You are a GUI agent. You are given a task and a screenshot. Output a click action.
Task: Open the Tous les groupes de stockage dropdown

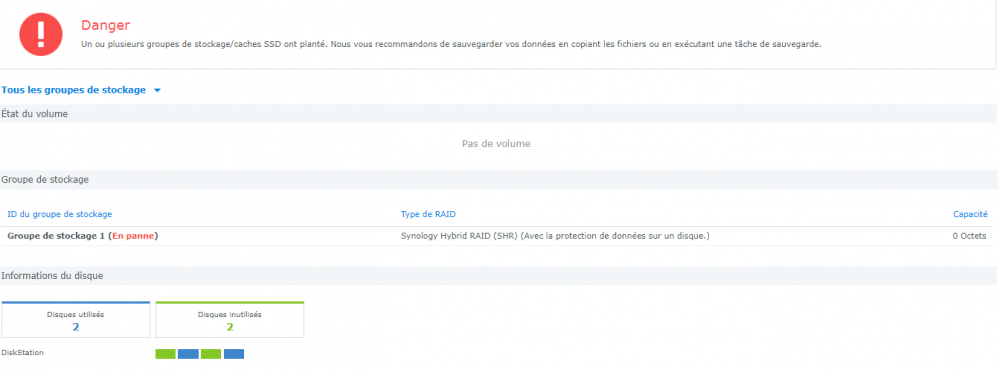pyautogui.click(x=81, y=91)
